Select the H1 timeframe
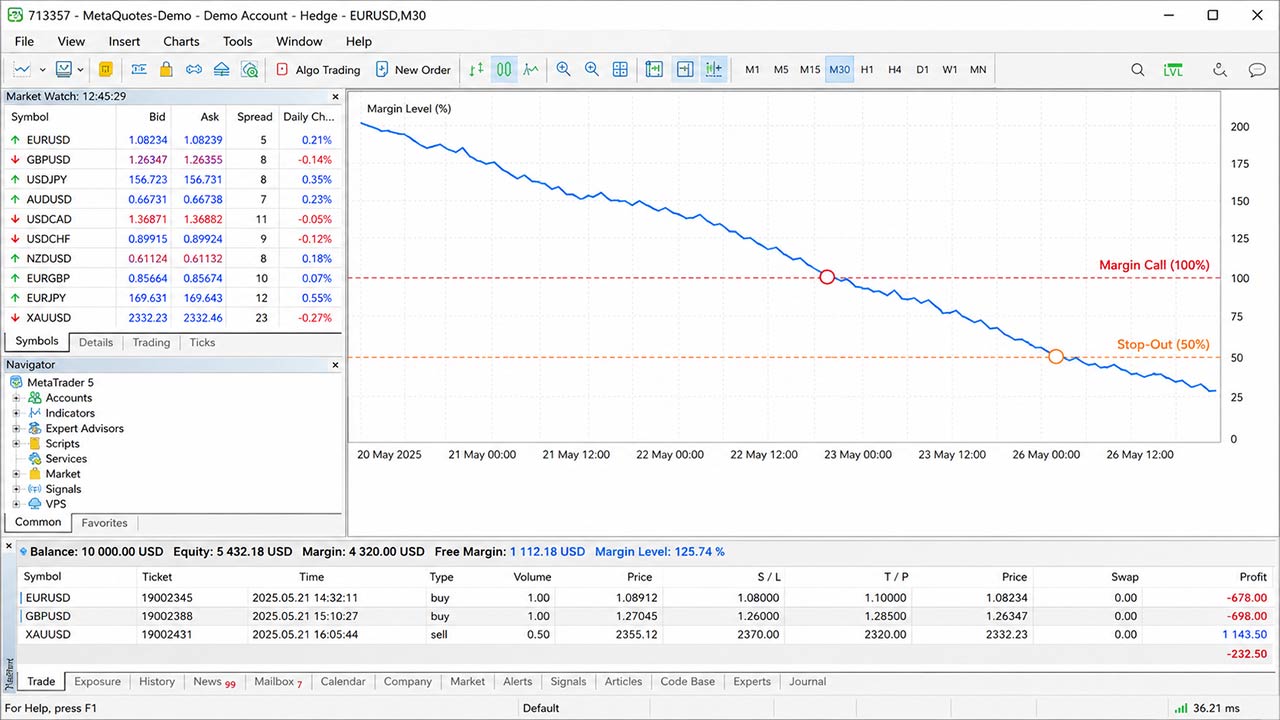Screen dimensions: 1280x720 tap(867, 70)
